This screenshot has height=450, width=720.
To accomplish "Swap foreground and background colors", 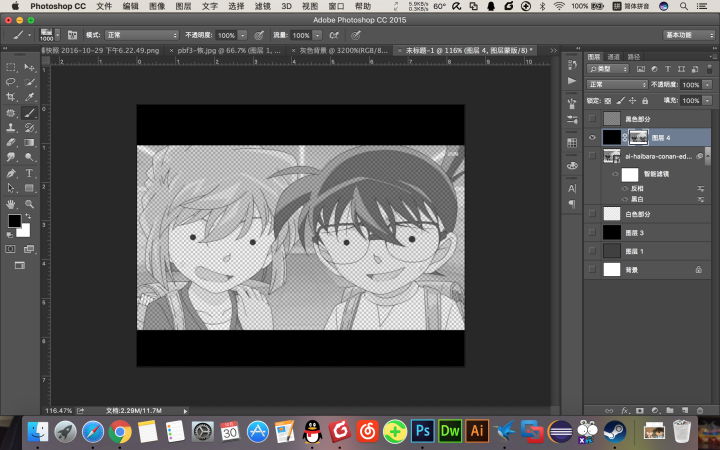I will click(28, 216).
